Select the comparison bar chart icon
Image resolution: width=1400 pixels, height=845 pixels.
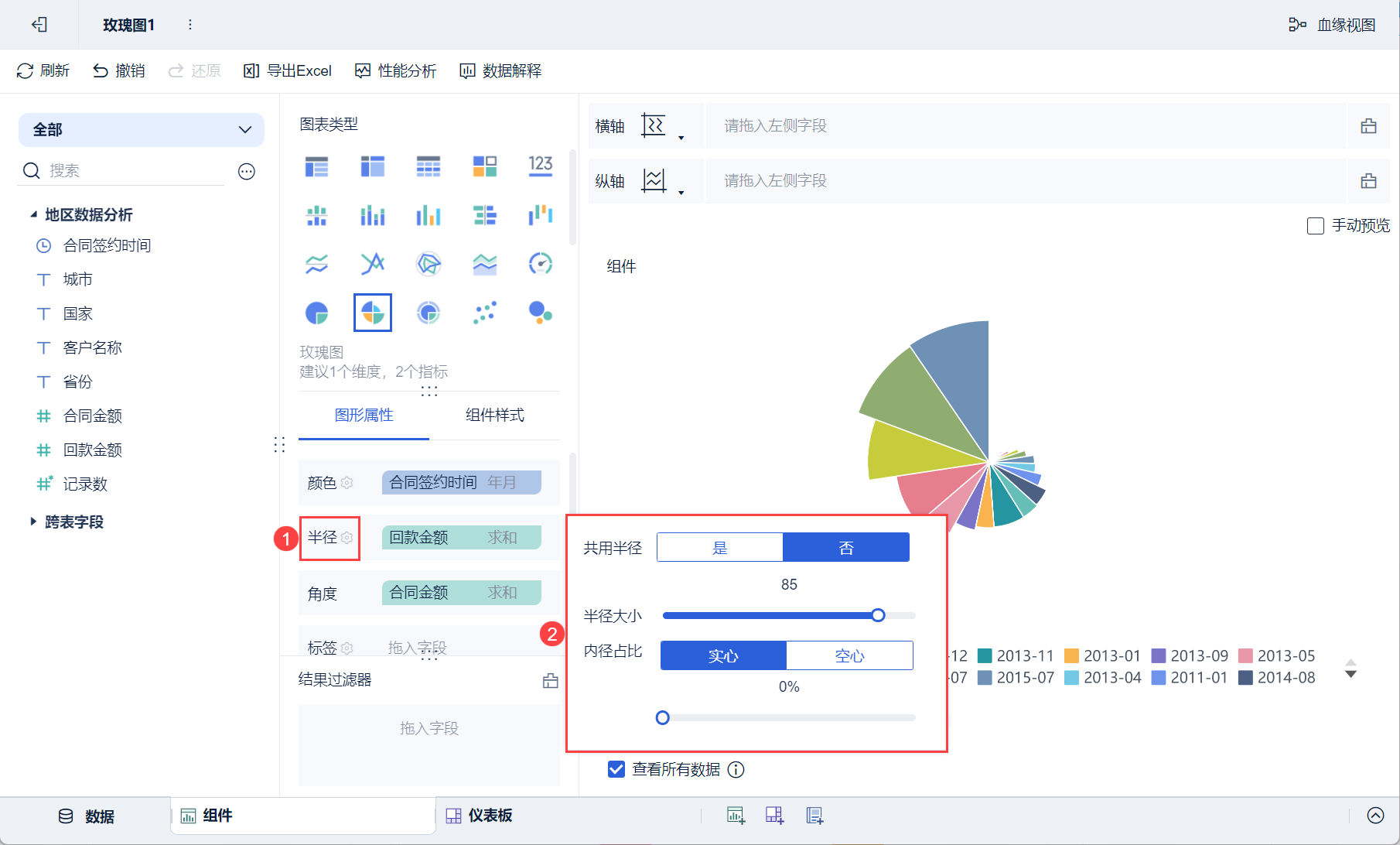[485, 215]
